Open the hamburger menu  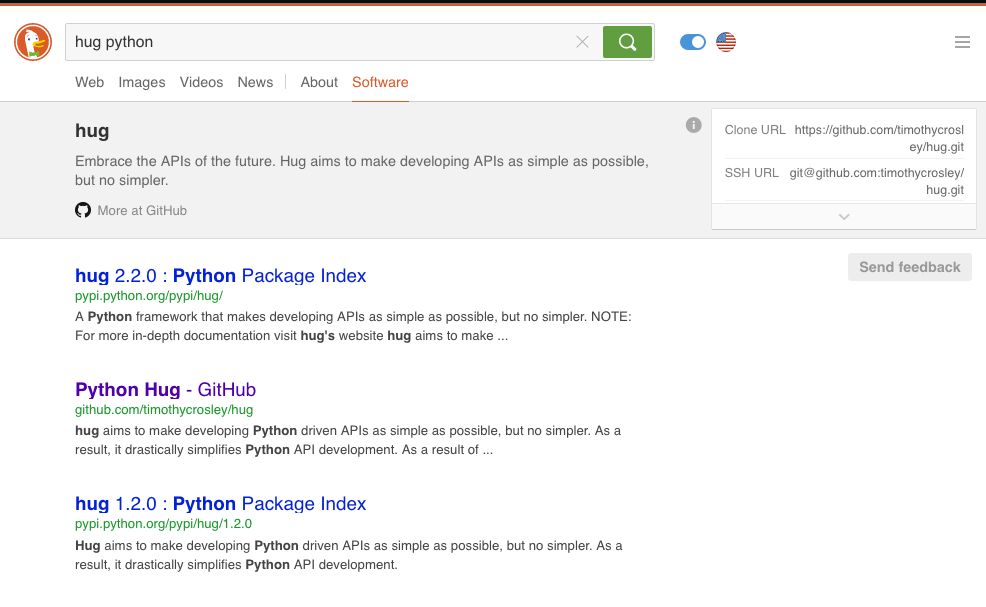[962, 42]
